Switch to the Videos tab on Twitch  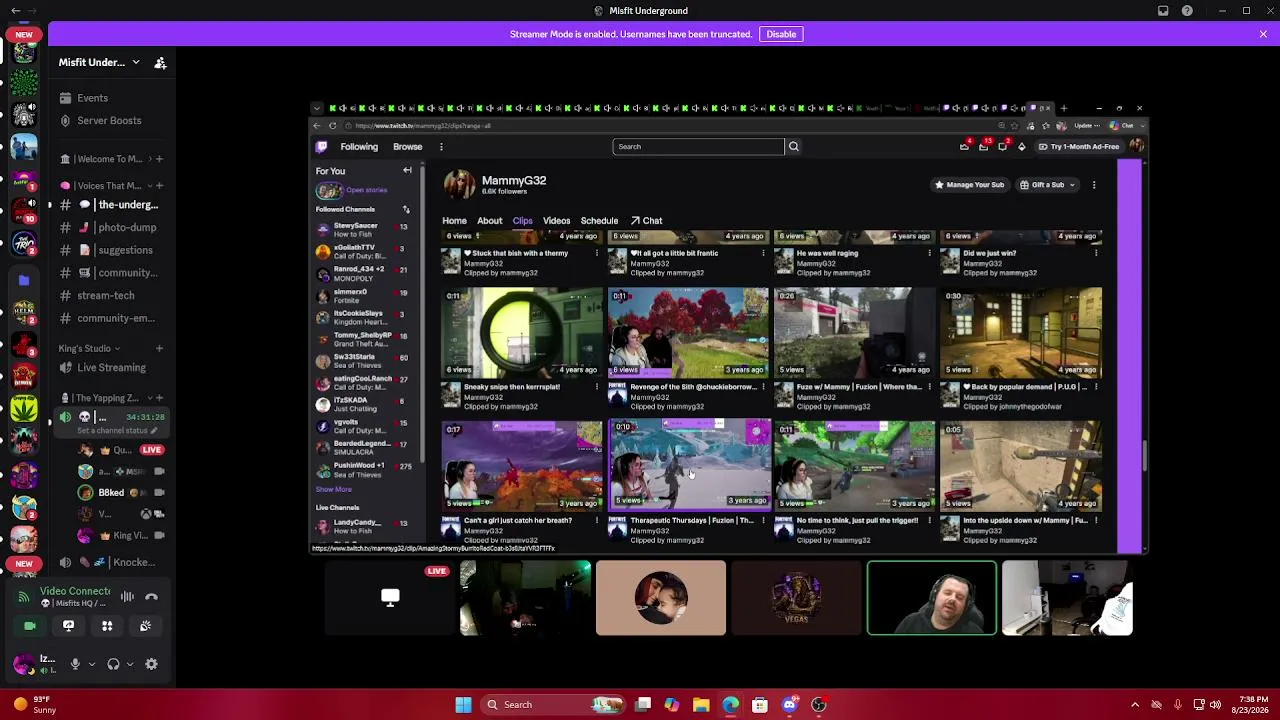pos(556,221)
